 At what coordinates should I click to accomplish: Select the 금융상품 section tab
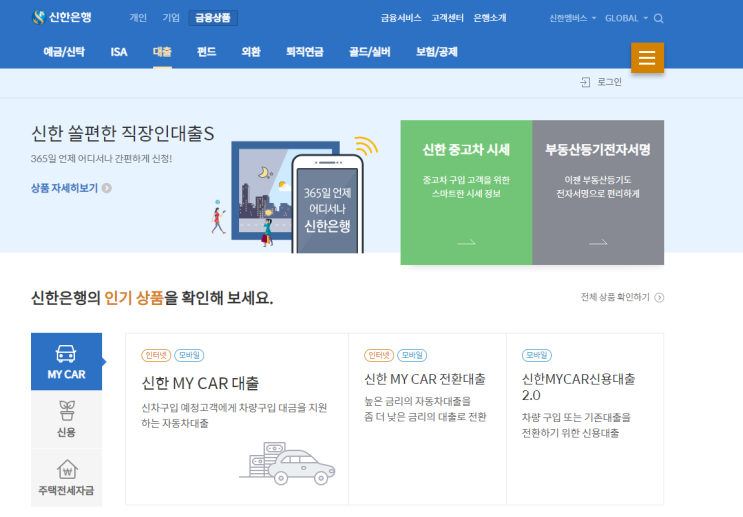tap(213, 18)
